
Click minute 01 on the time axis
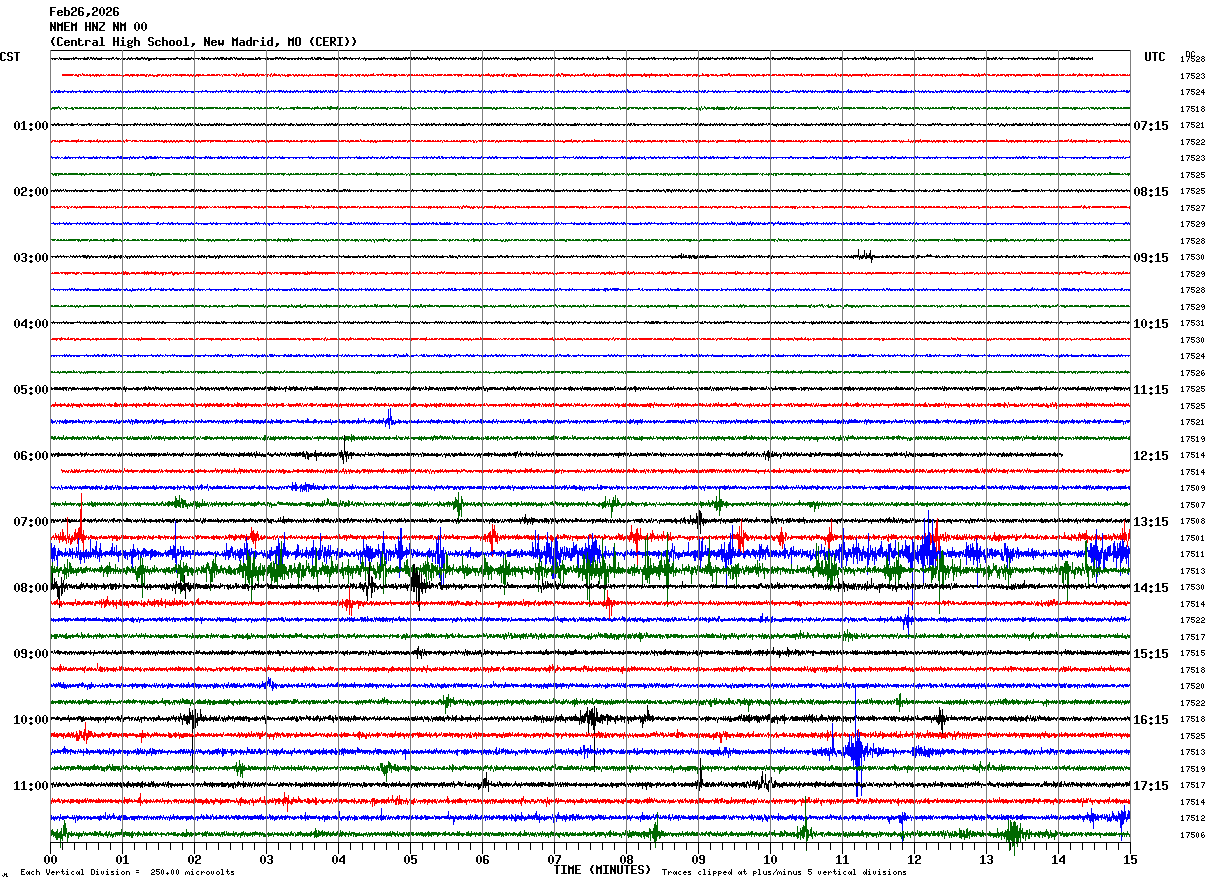coord(122,859)
